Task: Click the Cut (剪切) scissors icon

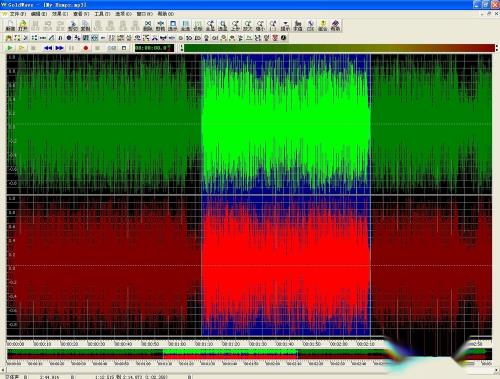Action: tap(73, 26)
